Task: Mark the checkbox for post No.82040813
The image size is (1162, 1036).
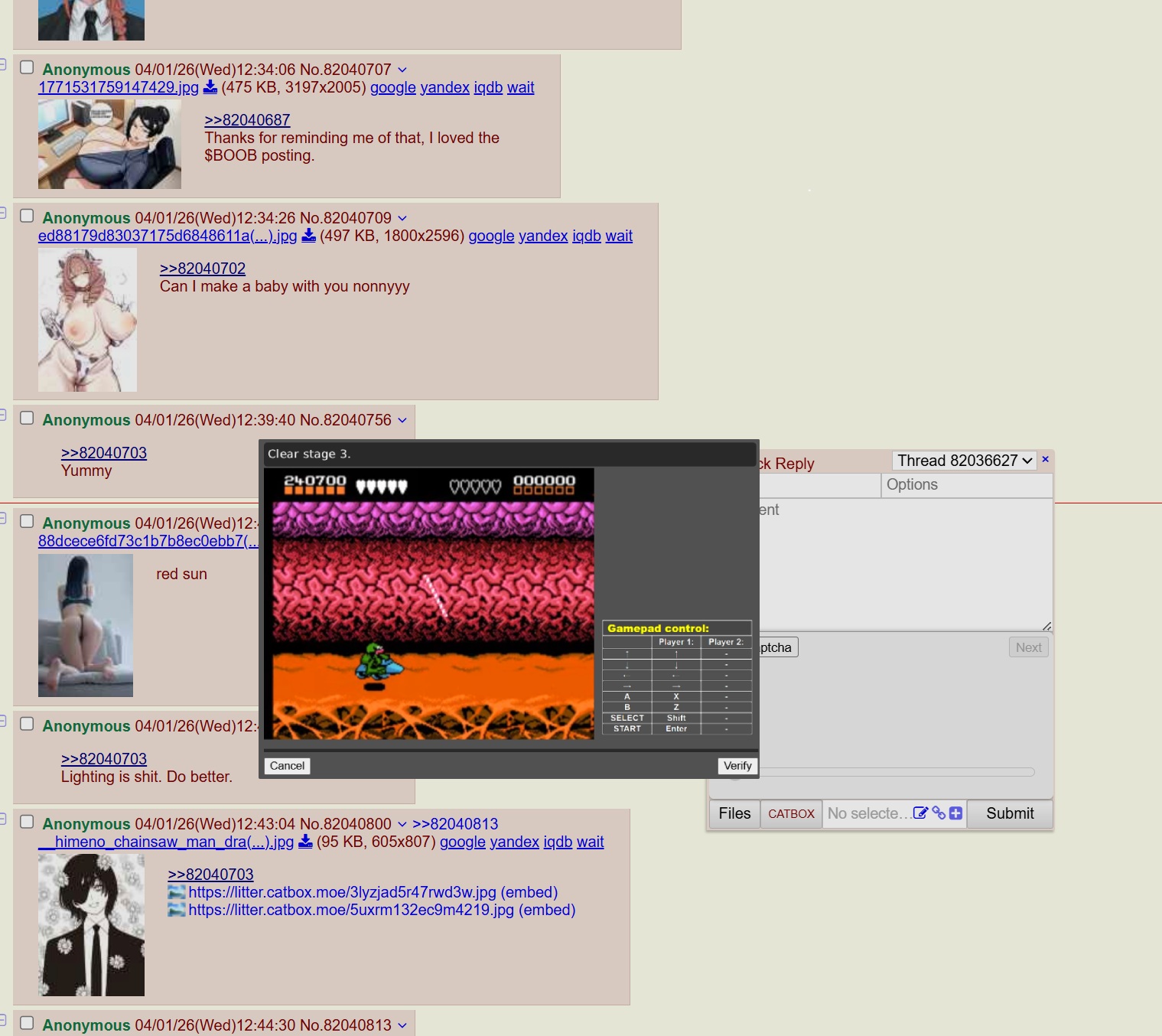Action: click(x=27, y=1023)
